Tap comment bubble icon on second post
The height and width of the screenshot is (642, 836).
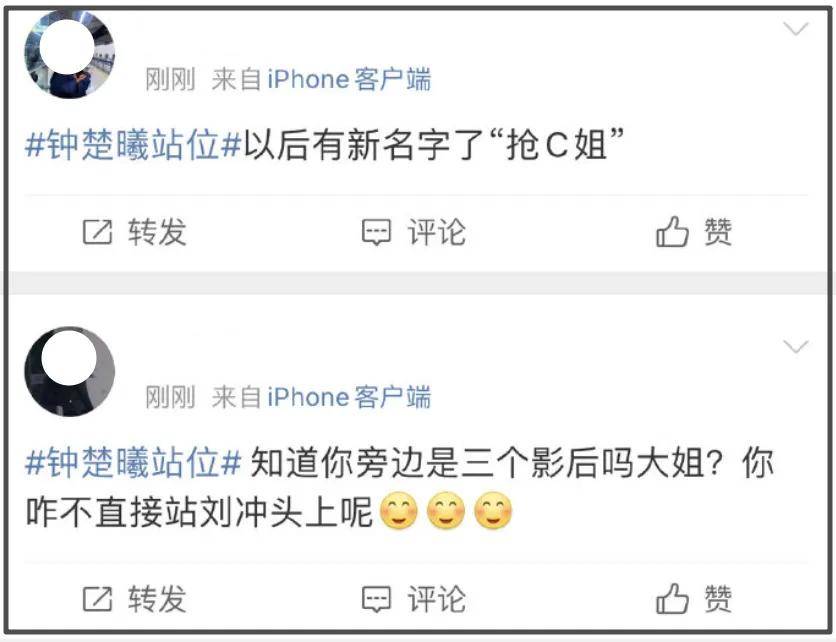[x=376, y=599]
